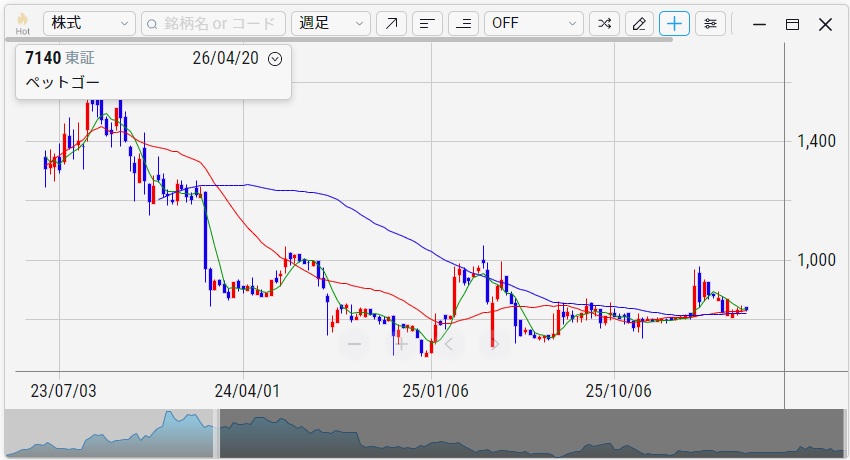Click the diagonal arrow pop-out icon

[x=393, y=24]
